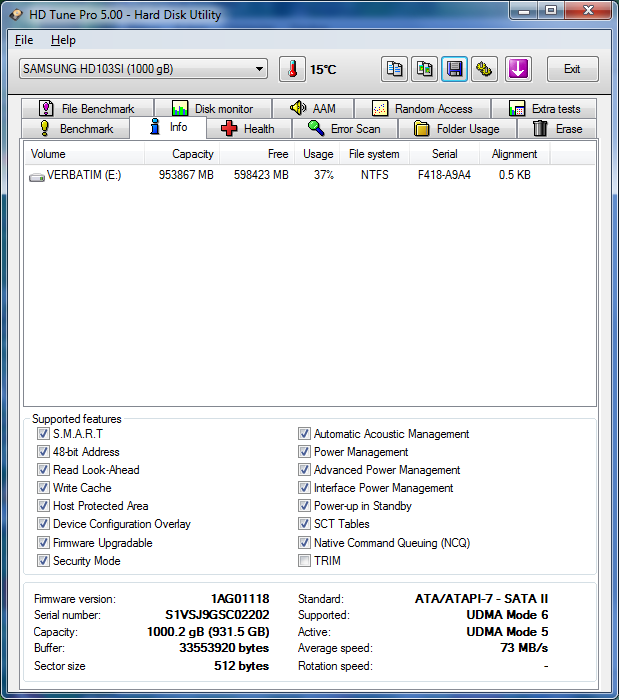Click the purple down-arrow icon

tap(518, 69)
